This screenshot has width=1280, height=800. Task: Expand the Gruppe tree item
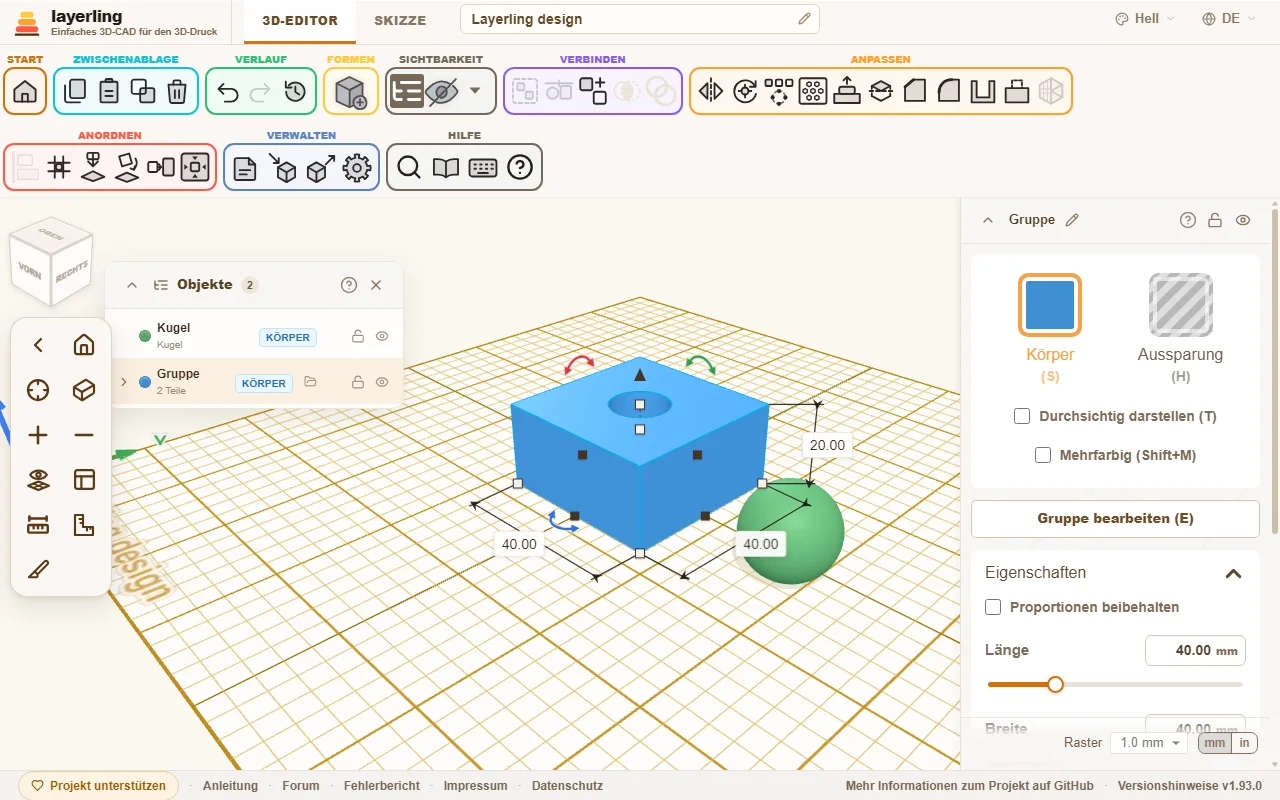tap(124, 382)
